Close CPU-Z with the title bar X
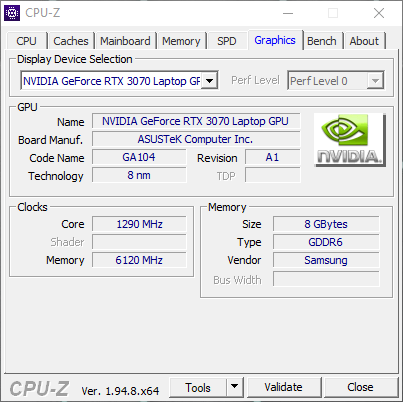 (x=379, y=13)
